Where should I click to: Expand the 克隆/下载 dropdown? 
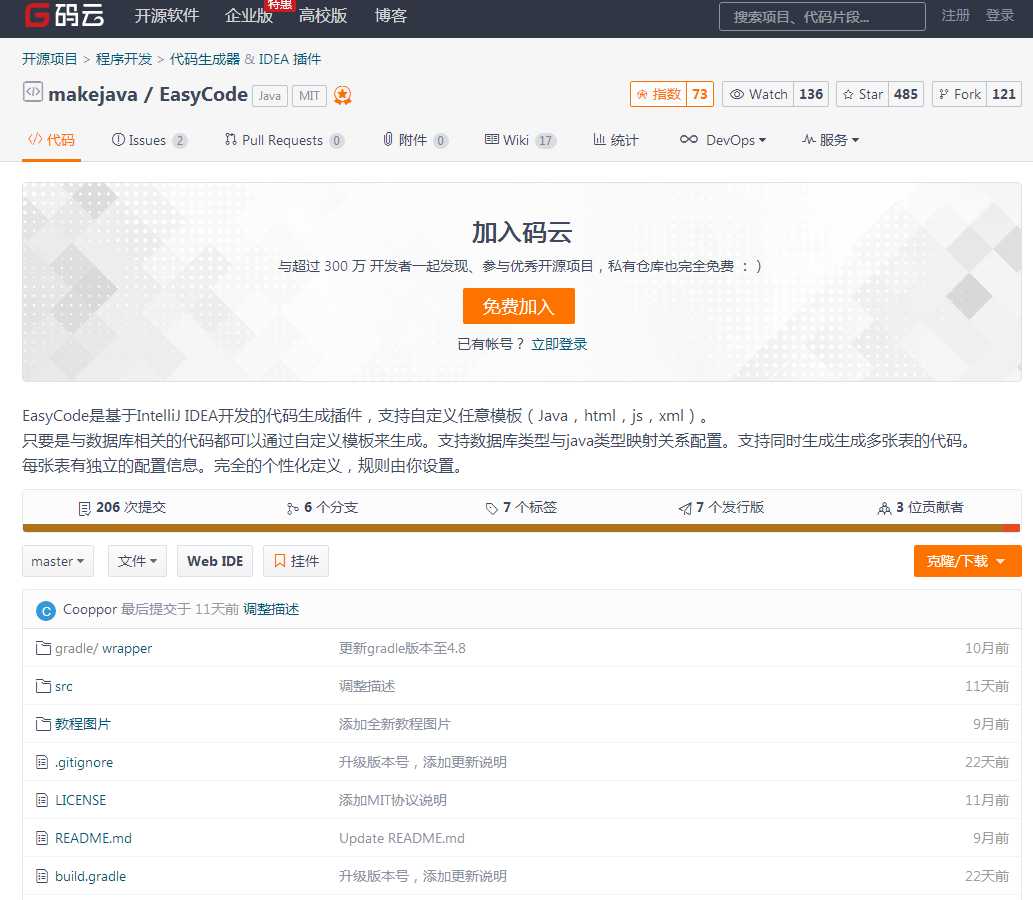click(967, 561)
